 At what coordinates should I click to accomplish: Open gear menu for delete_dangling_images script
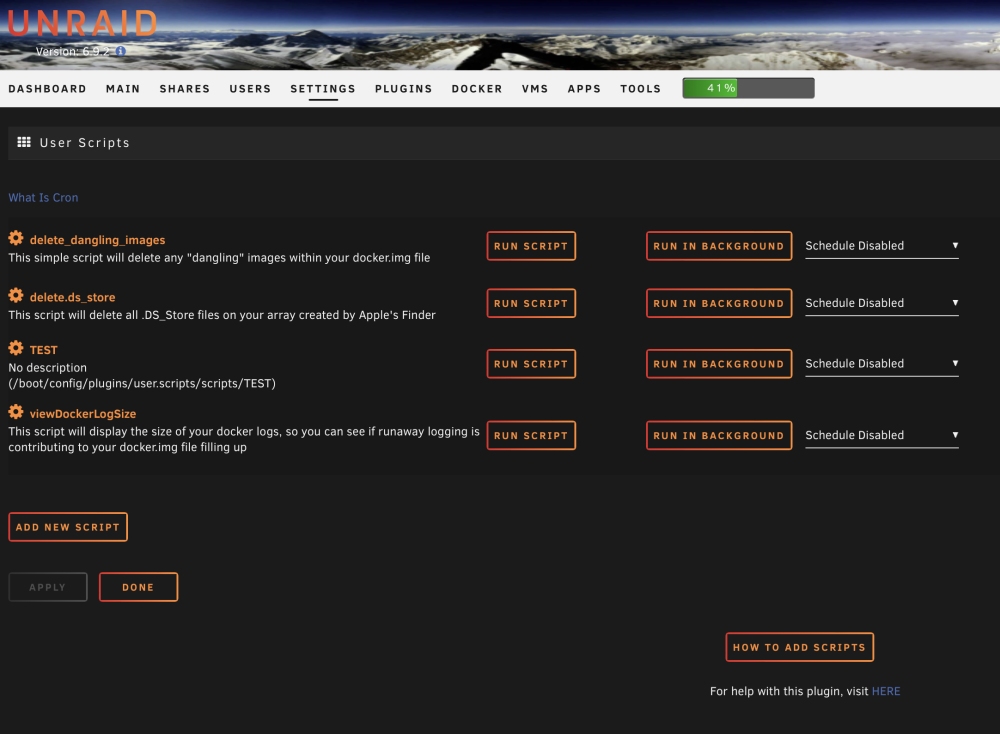click(16, 239)
